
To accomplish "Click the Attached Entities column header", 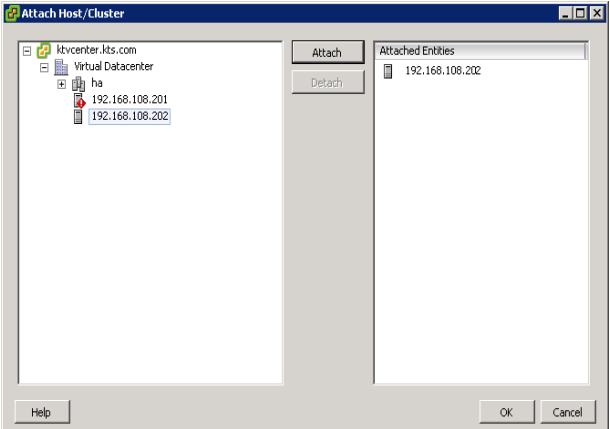I will [479, 50].
